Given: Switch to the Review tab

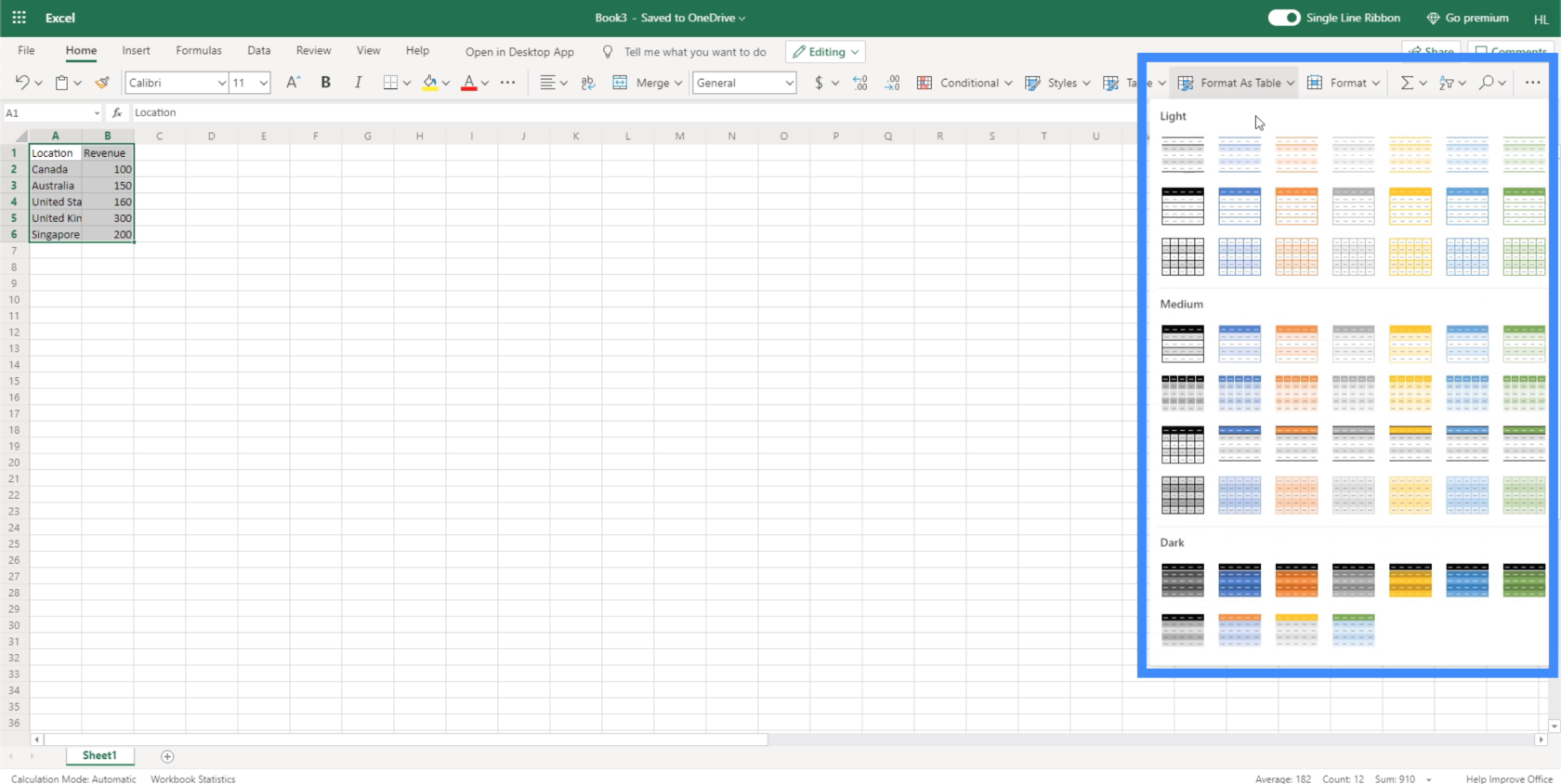Looking at the screenshot, I should click(x=313, y=51).
